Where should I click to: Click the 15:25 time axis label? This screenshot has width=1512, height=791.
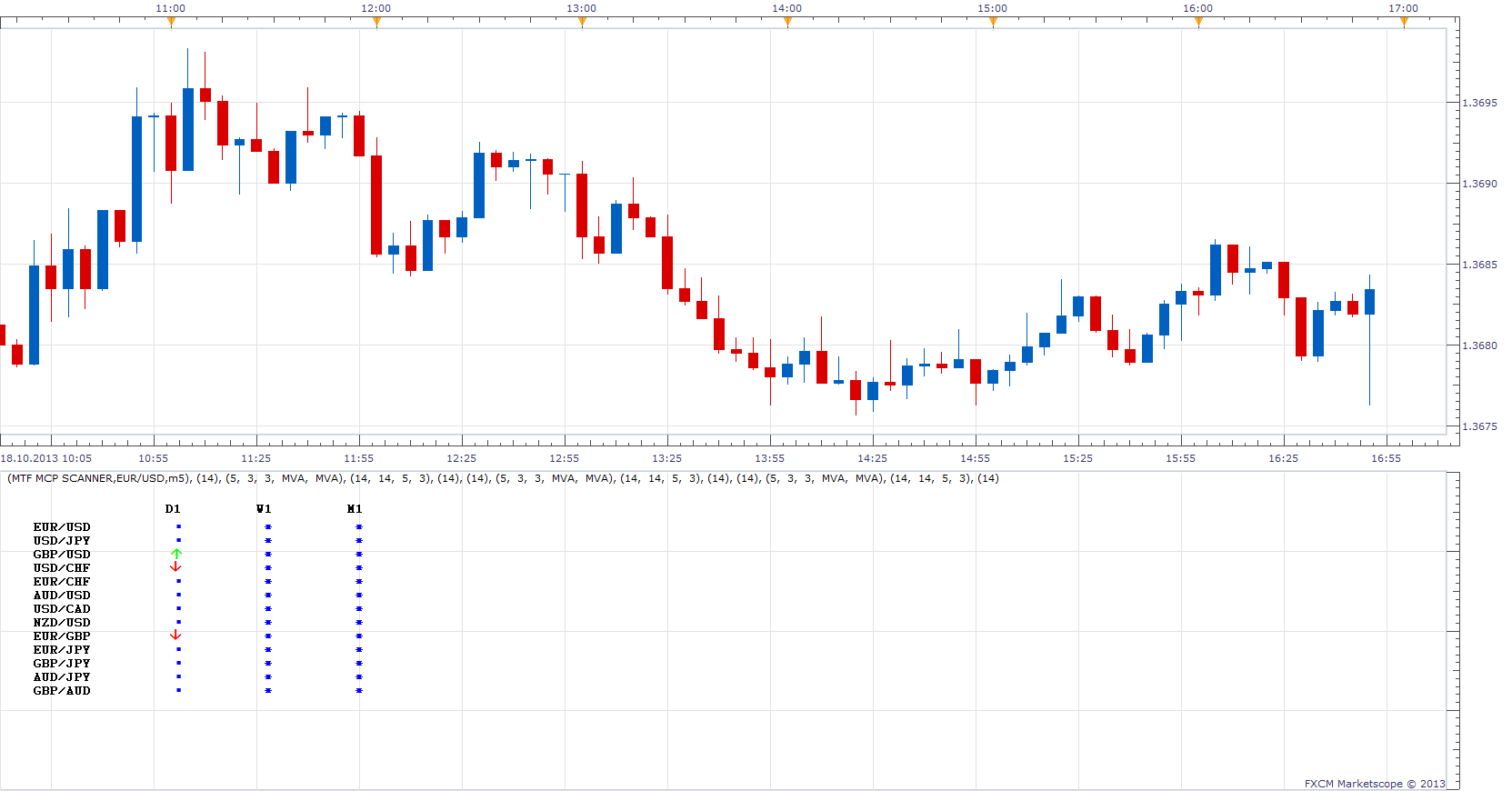[x=1078, y=458]
